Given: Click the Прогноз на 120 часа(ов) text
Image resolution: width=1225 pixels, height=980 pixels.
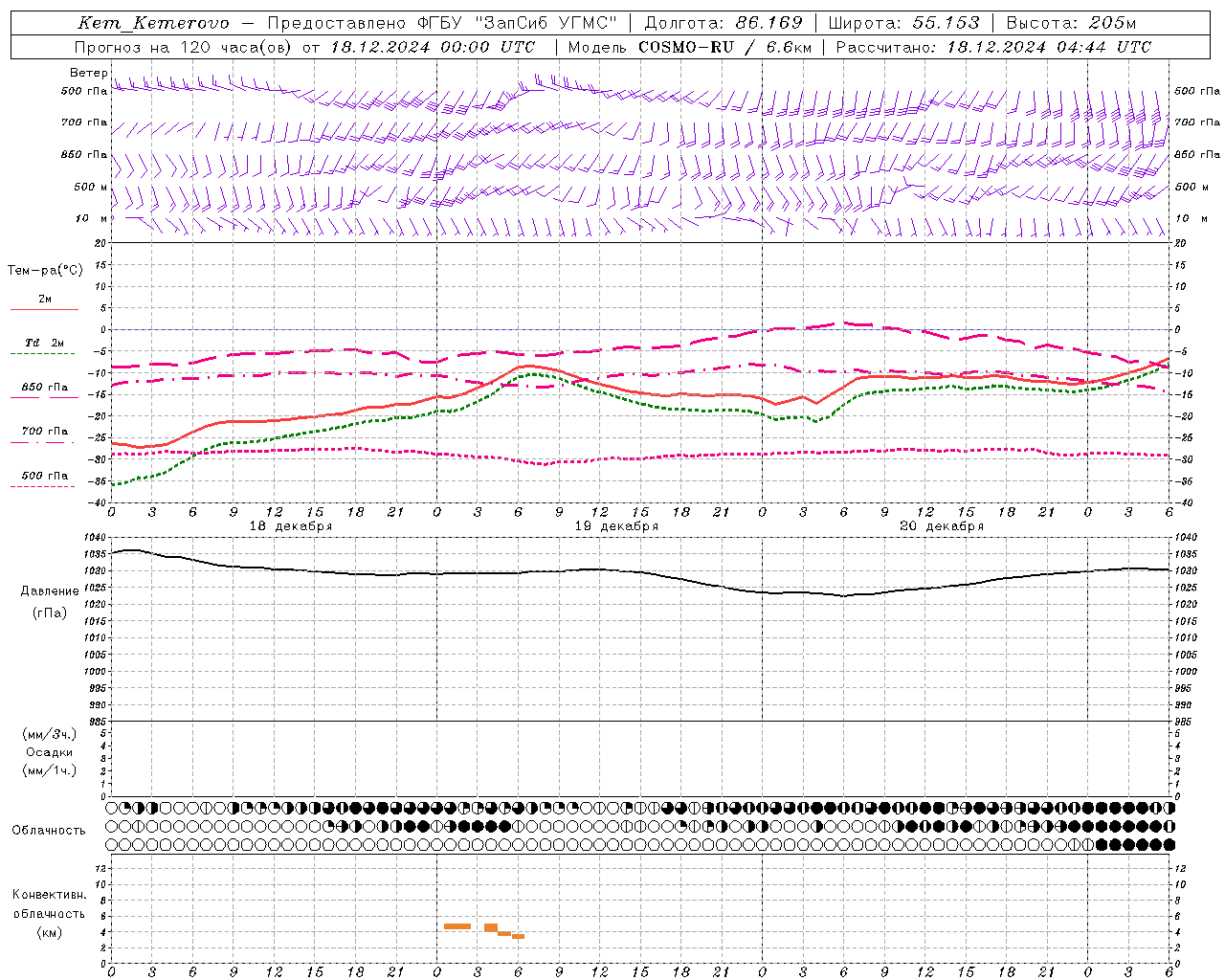Looking at the screenshot, I should point(184,47).
